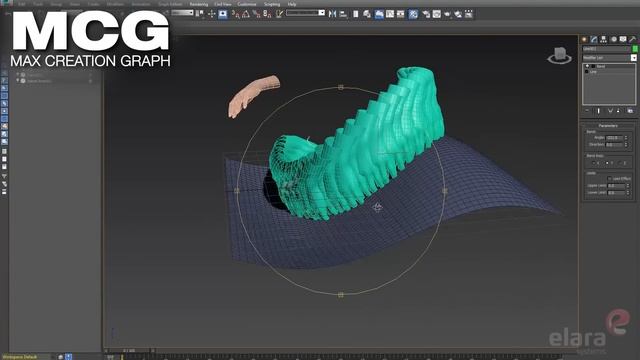Open the Reference Coordinate System dropdown
Screen dimensions: 640x360
click(x=182, y=13)
